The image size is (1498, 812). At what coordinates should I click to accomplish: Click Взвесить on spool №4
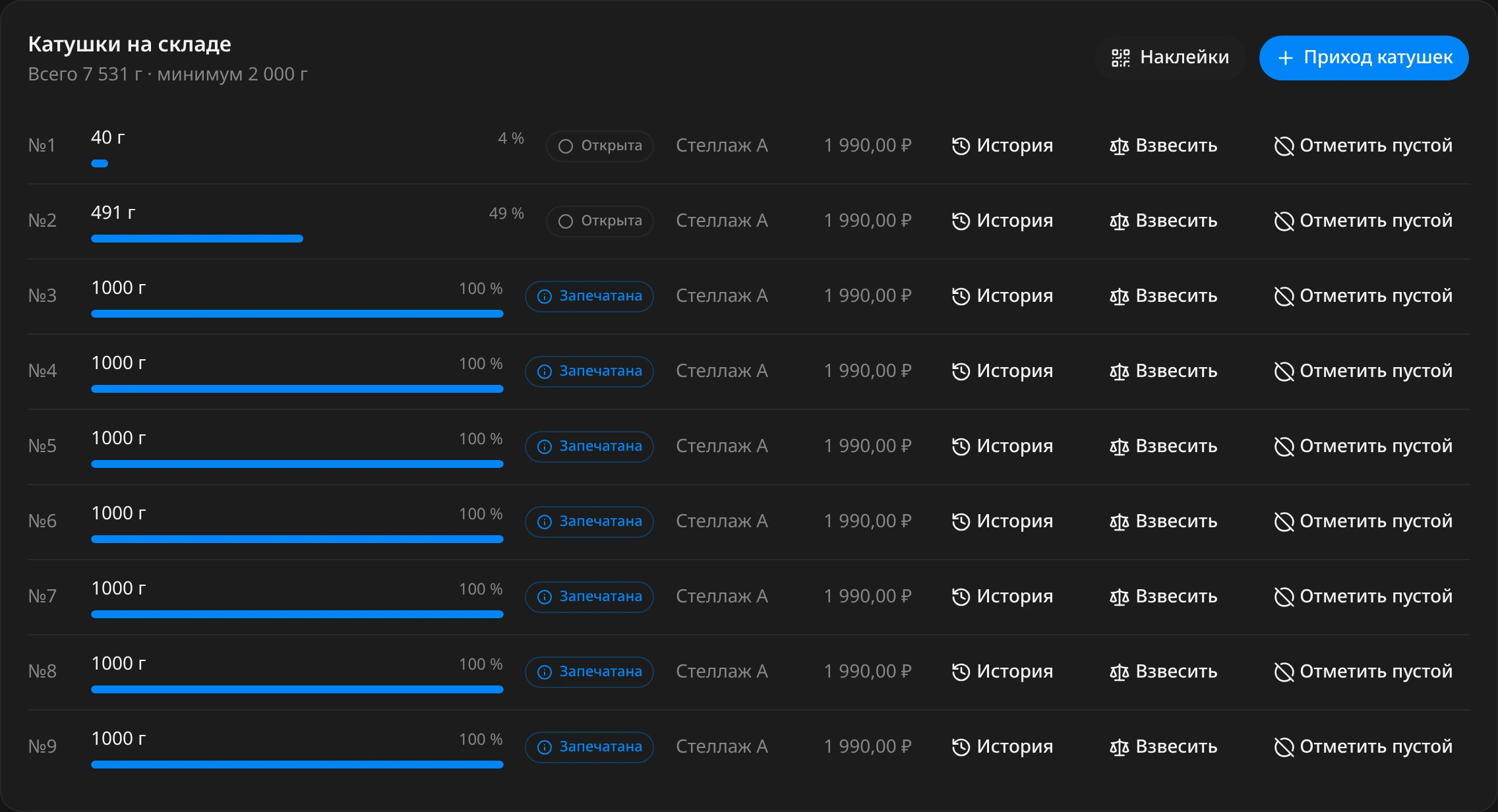1163,371
